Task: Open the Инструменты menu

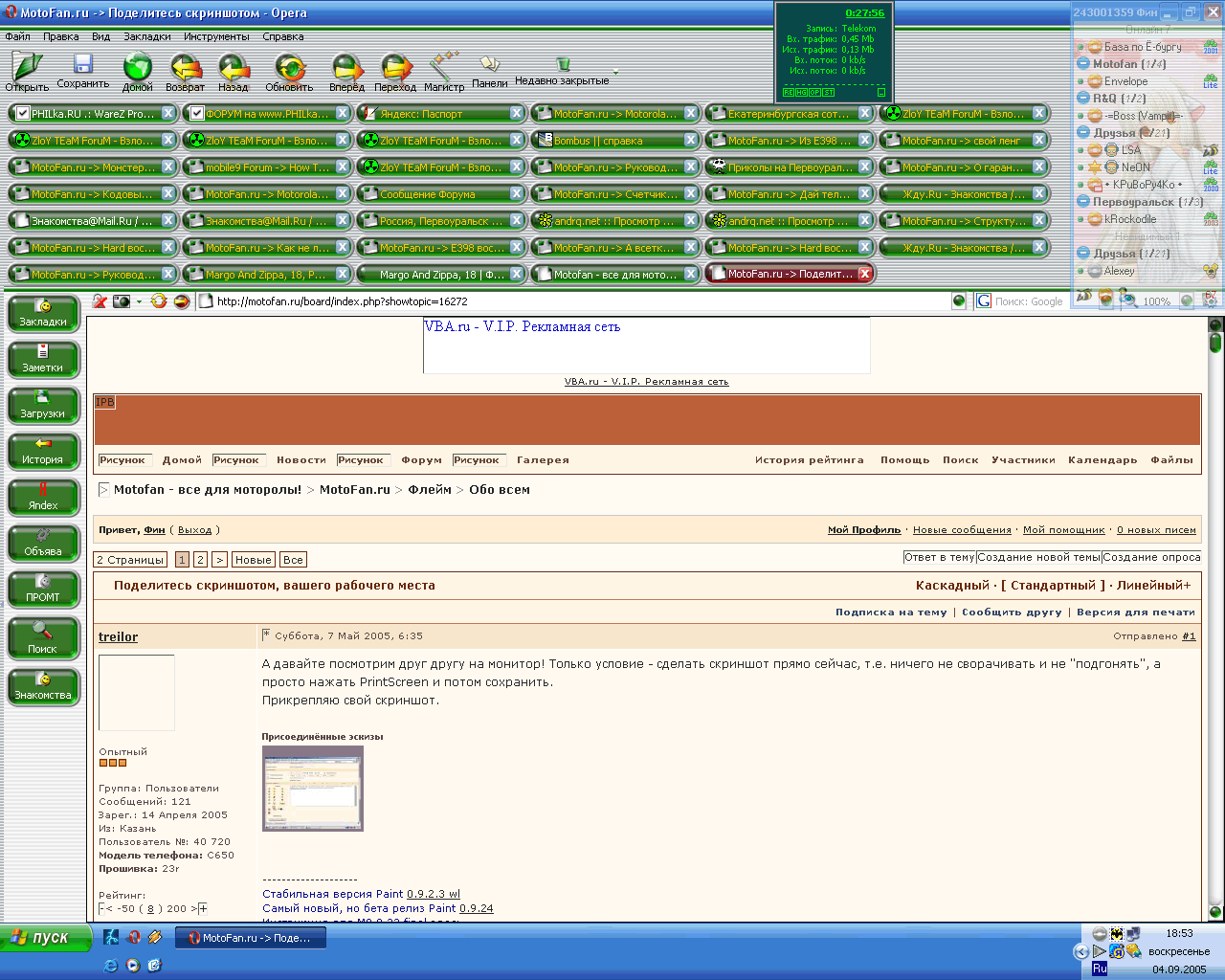Action: (x=217, y=36)
